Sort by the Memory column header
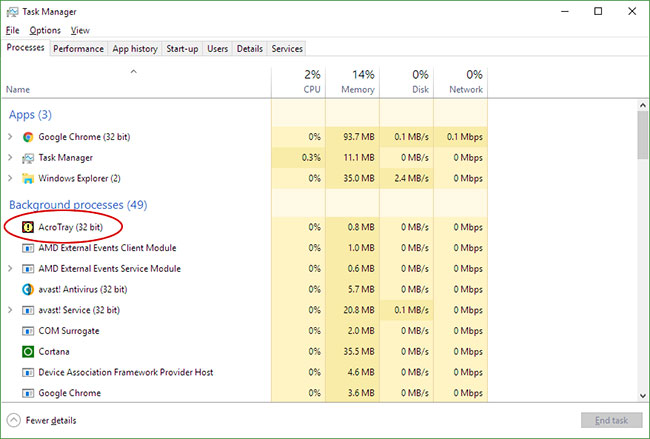 352,82
